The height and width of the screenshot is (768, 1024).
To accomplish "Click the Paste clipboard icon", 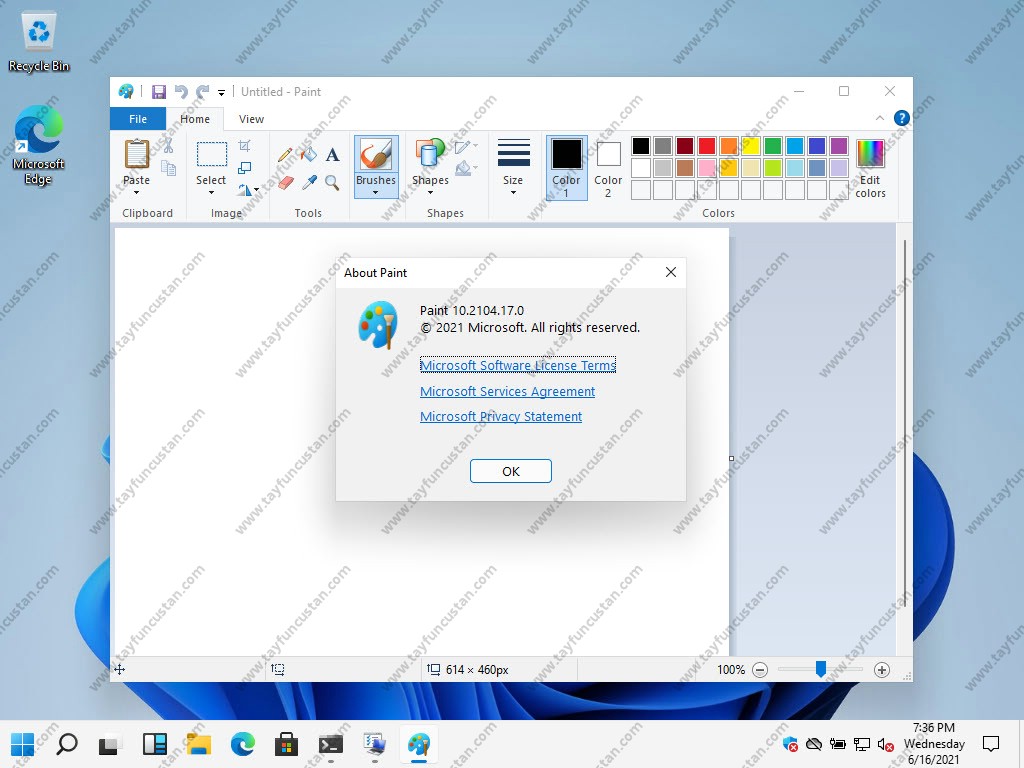I will (x=136, y=155).
